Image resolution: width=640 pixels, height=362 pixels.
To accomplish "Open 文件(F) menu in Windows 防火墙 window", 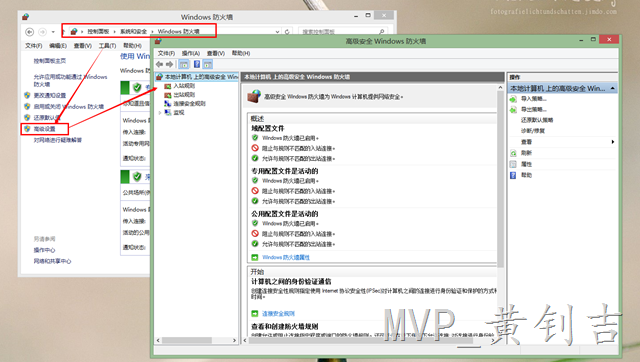I will 33,46.
